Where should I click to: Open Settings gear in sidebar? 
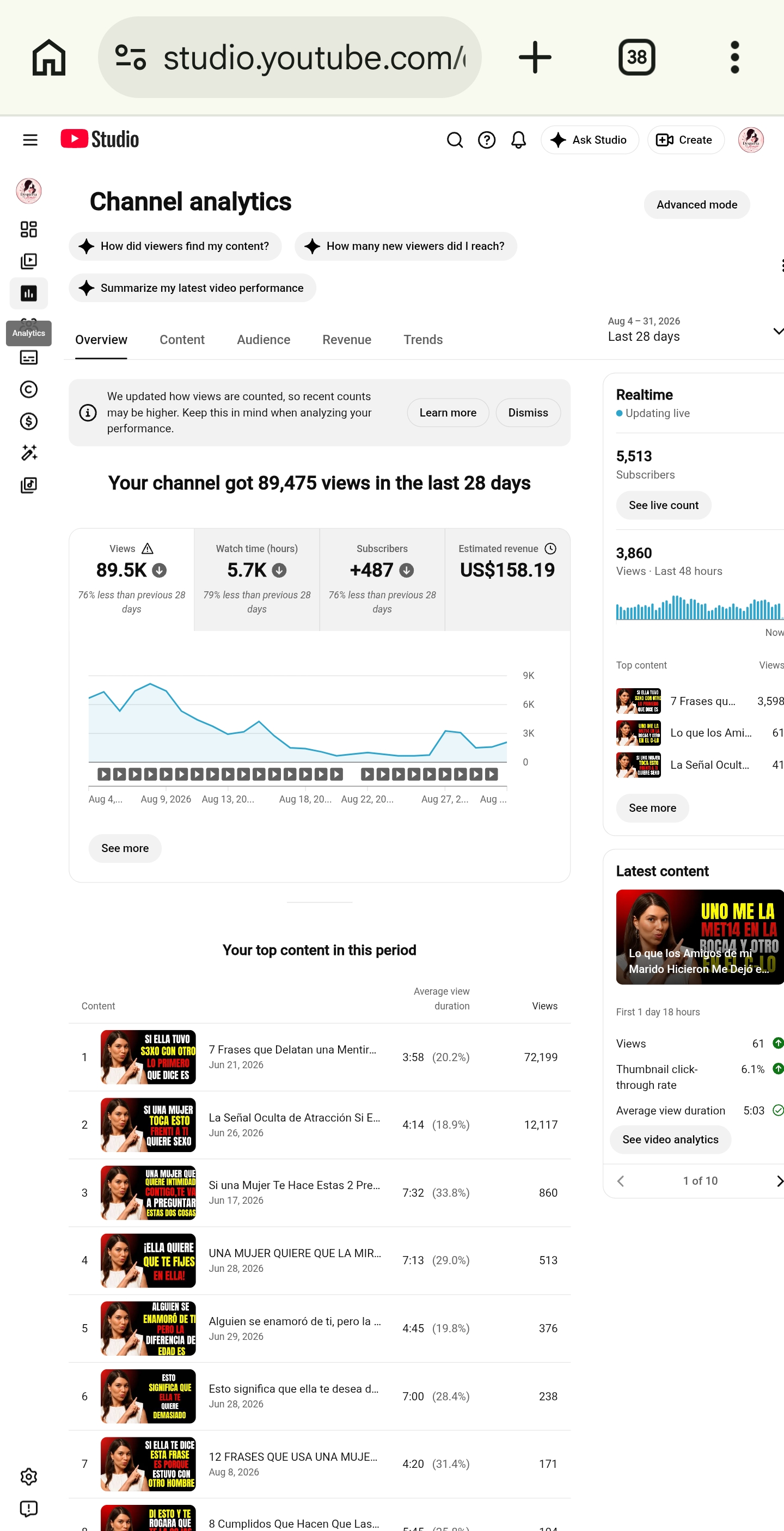28,1477
